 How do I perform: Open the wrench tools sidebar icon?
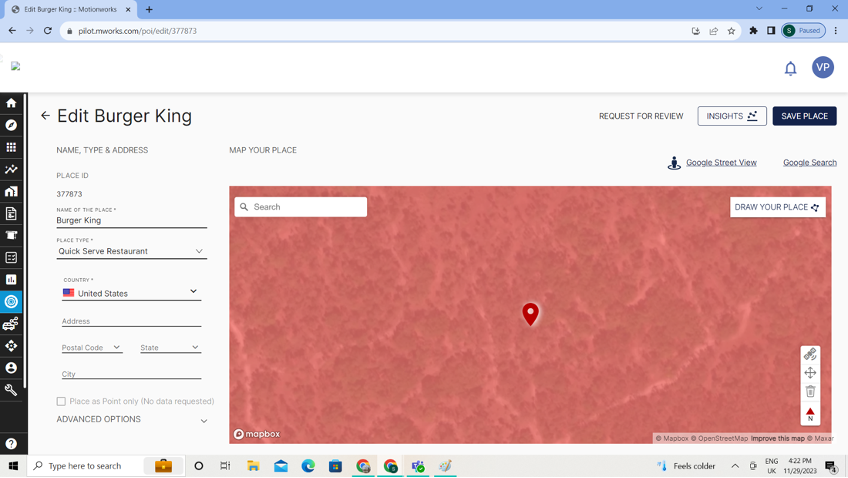(x=11, y=390)
